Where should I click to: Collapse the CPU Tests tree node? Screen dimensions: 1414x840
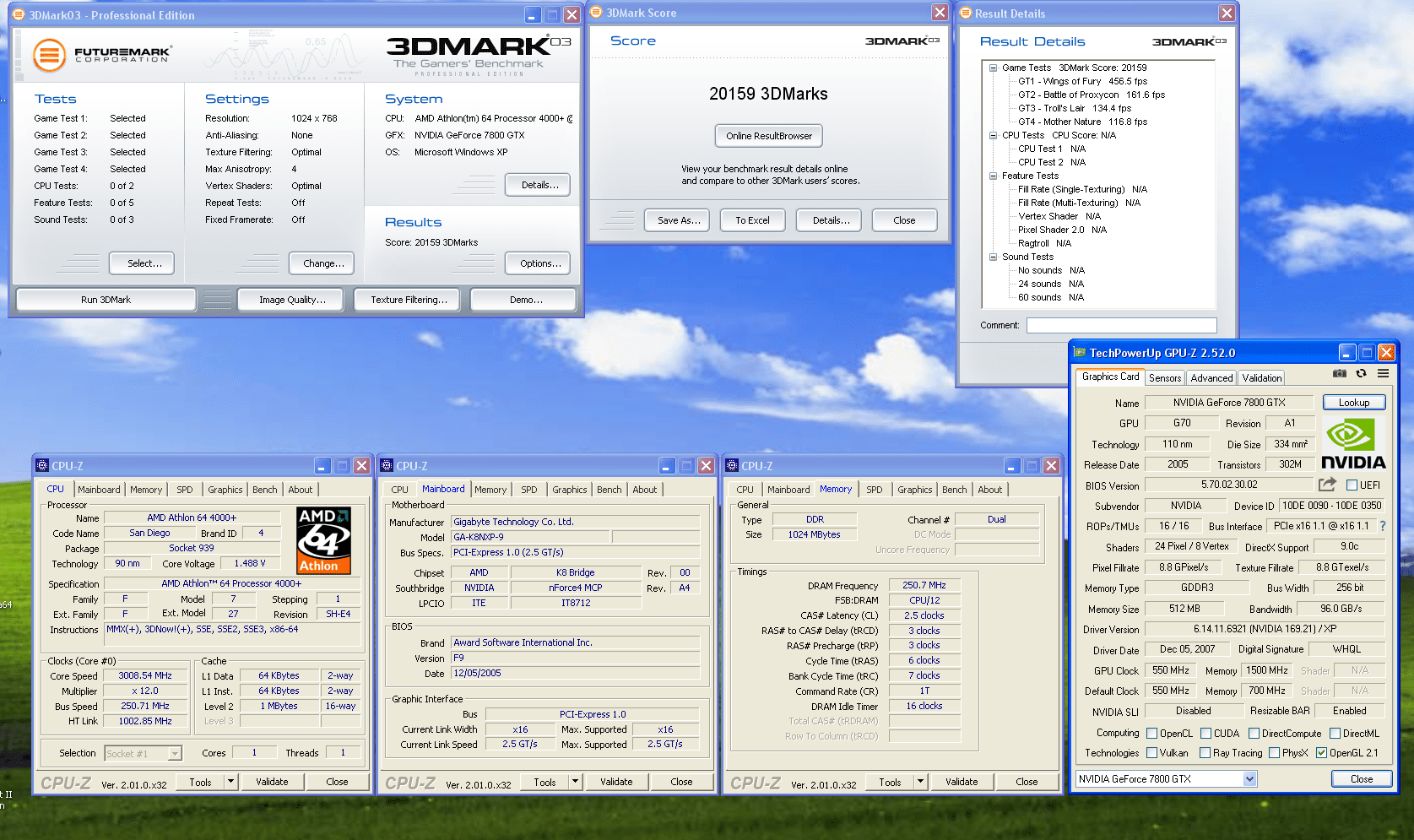click(x=993, y=135)
